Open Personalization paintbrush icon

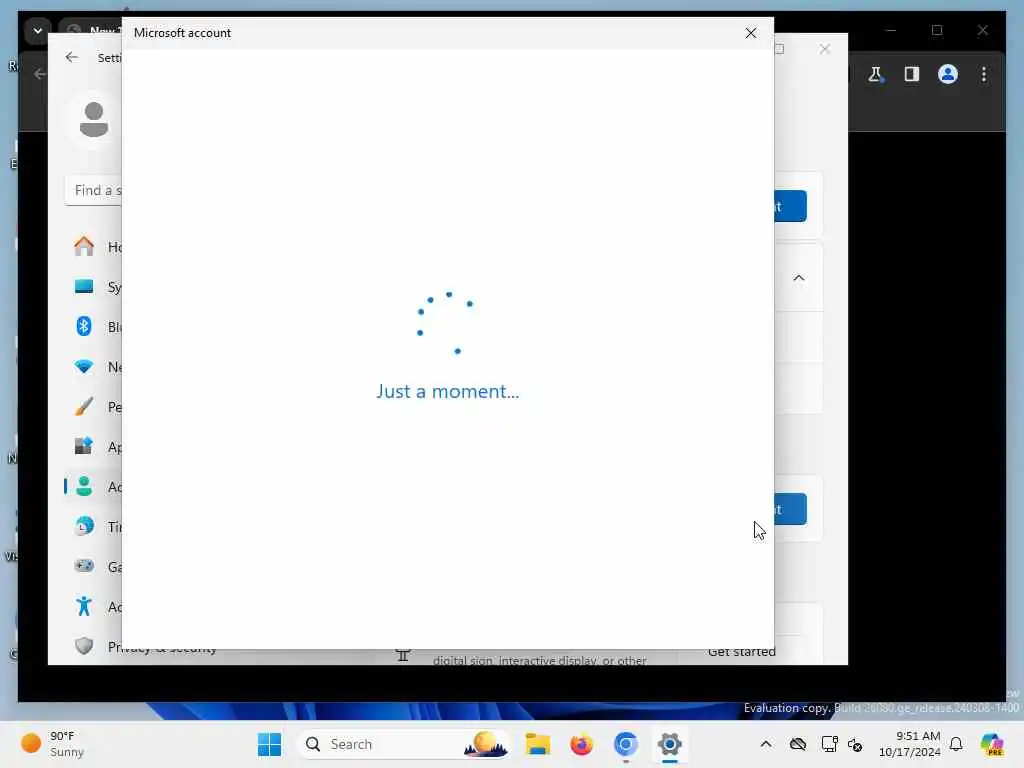pos(84,406)
